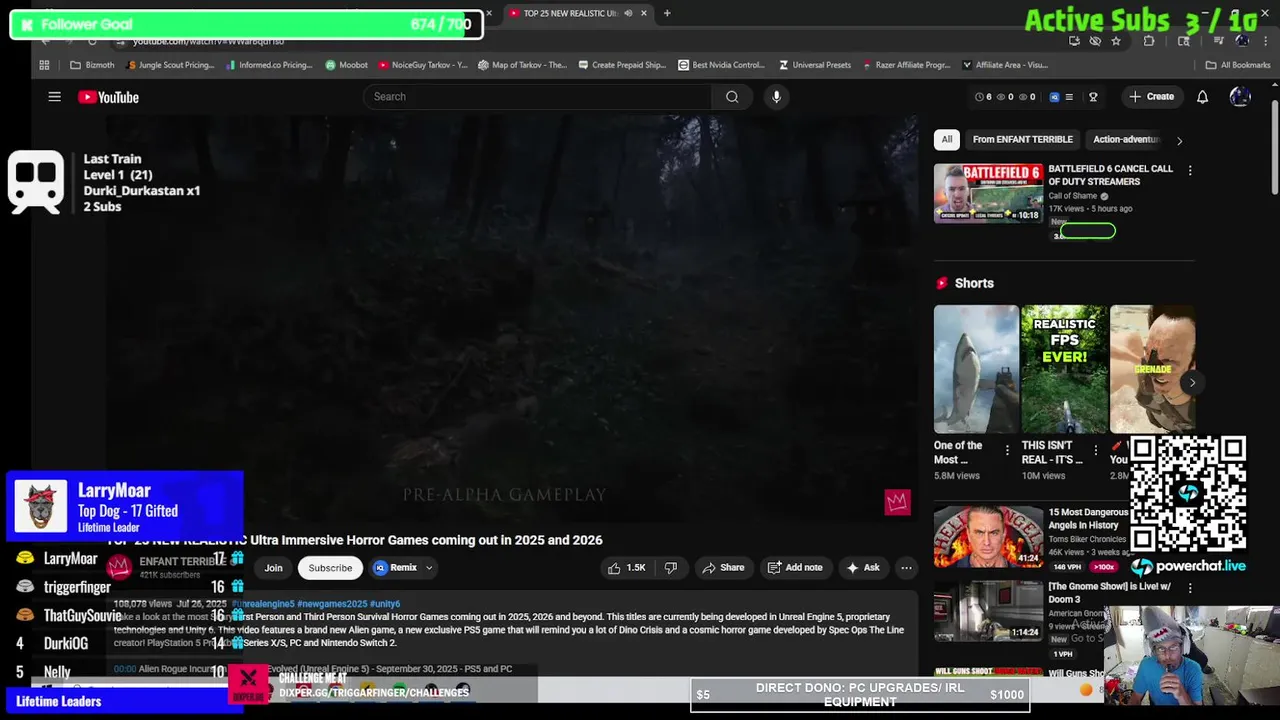
Task: Click the YouTube search field
Action: click(x=538, y=97)
